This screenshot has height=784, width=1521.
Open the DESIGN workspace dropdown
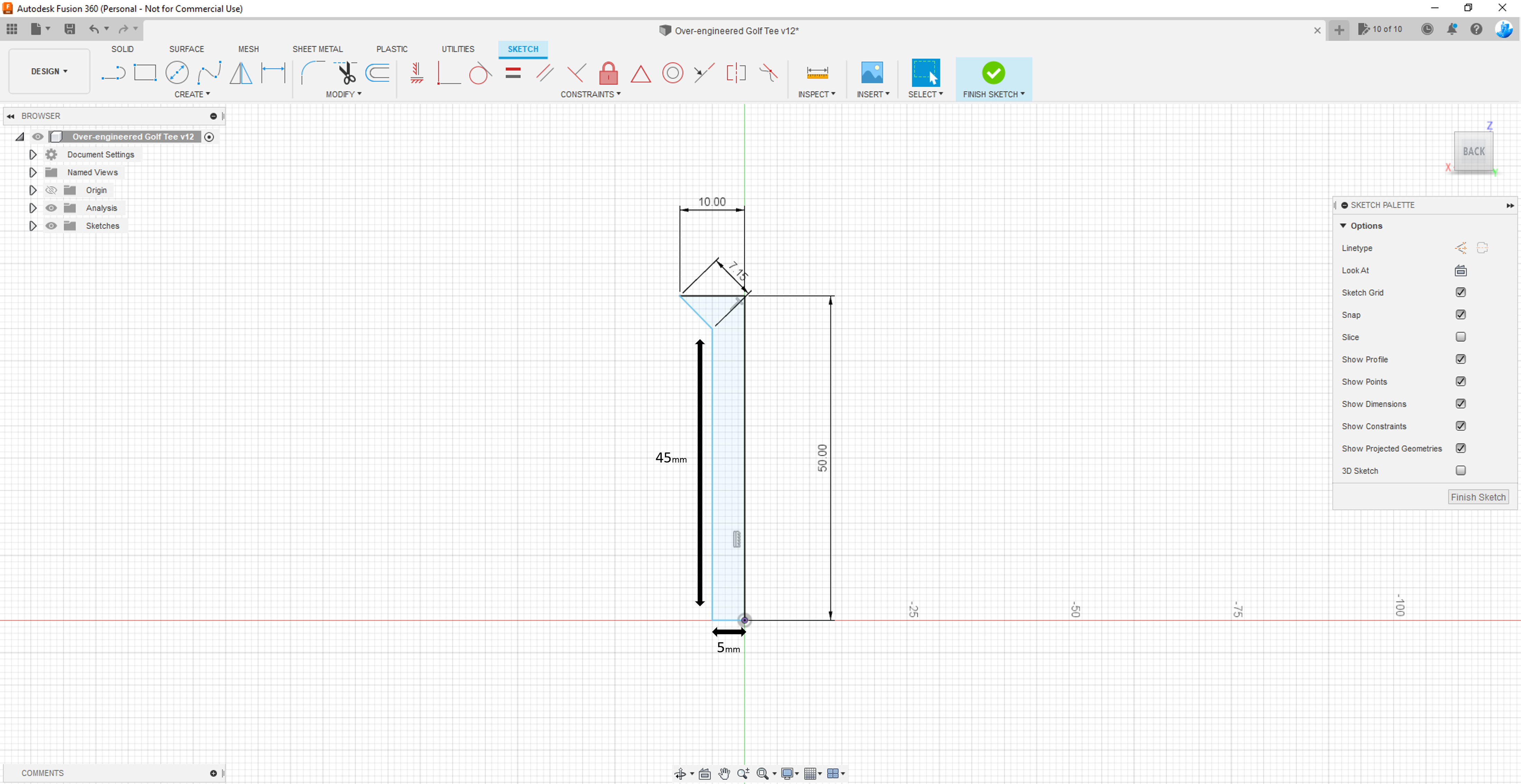point(49,72)
